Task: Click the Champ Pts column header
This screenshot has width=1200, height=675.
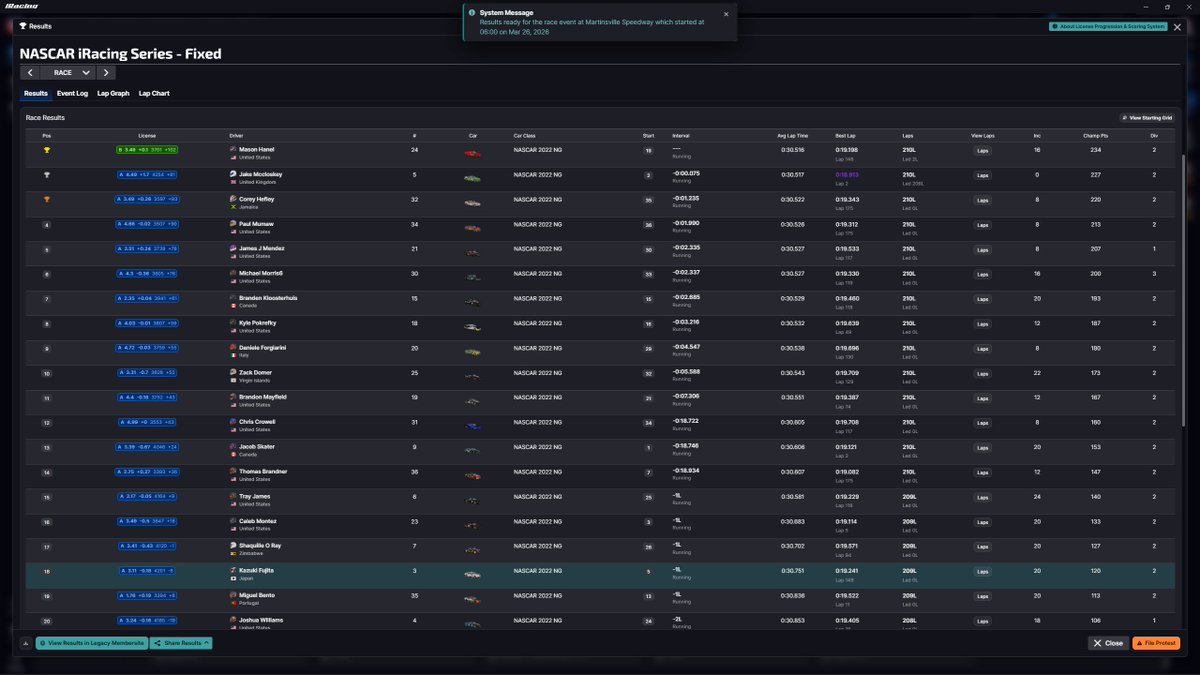Action: click(1095, 135)
